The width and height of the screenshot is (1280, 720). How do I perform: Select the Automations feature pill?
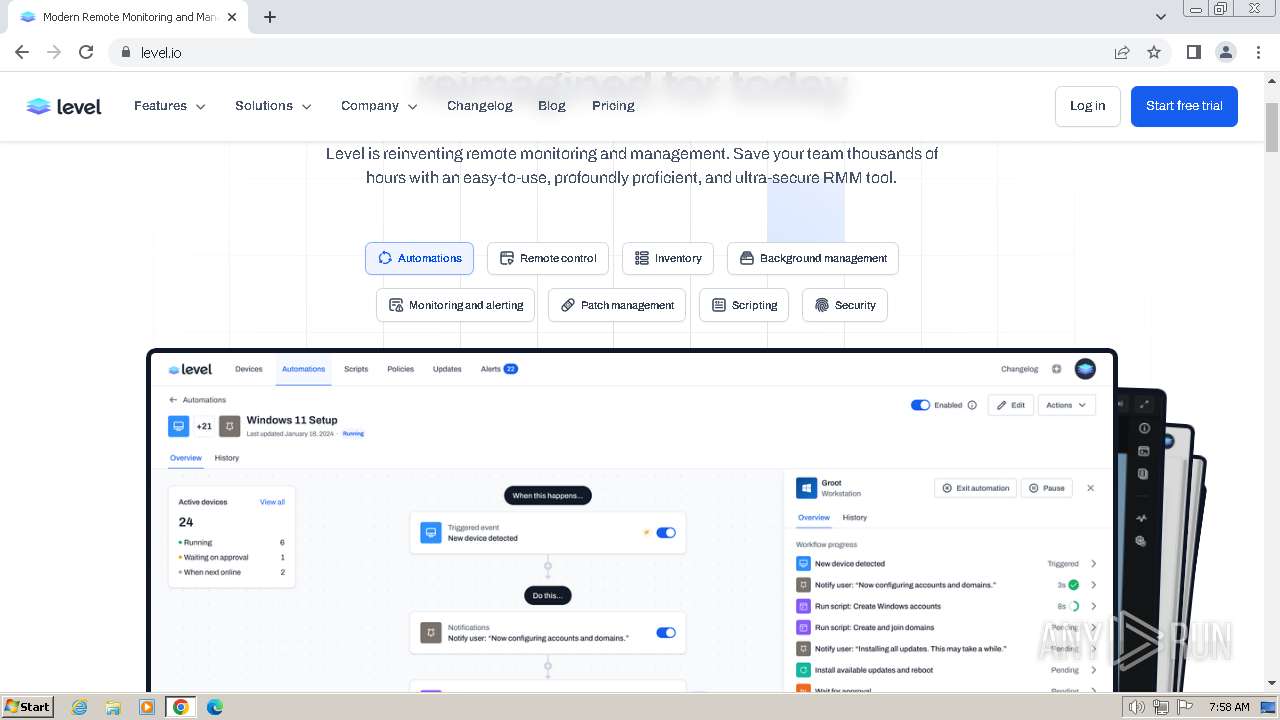click(419, 258)
